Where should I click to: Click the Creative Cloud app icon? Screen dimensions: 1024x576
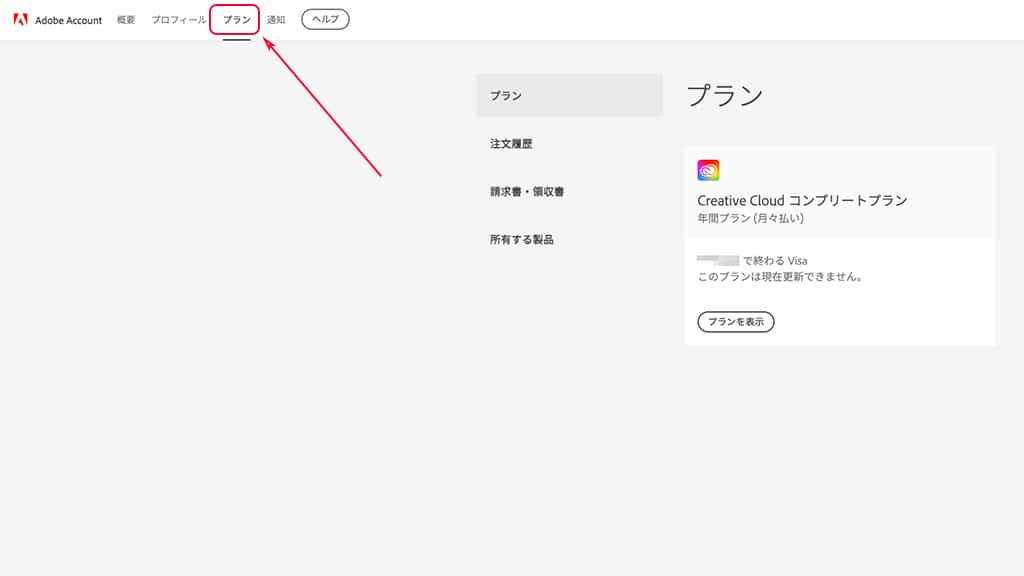point(708,170)
